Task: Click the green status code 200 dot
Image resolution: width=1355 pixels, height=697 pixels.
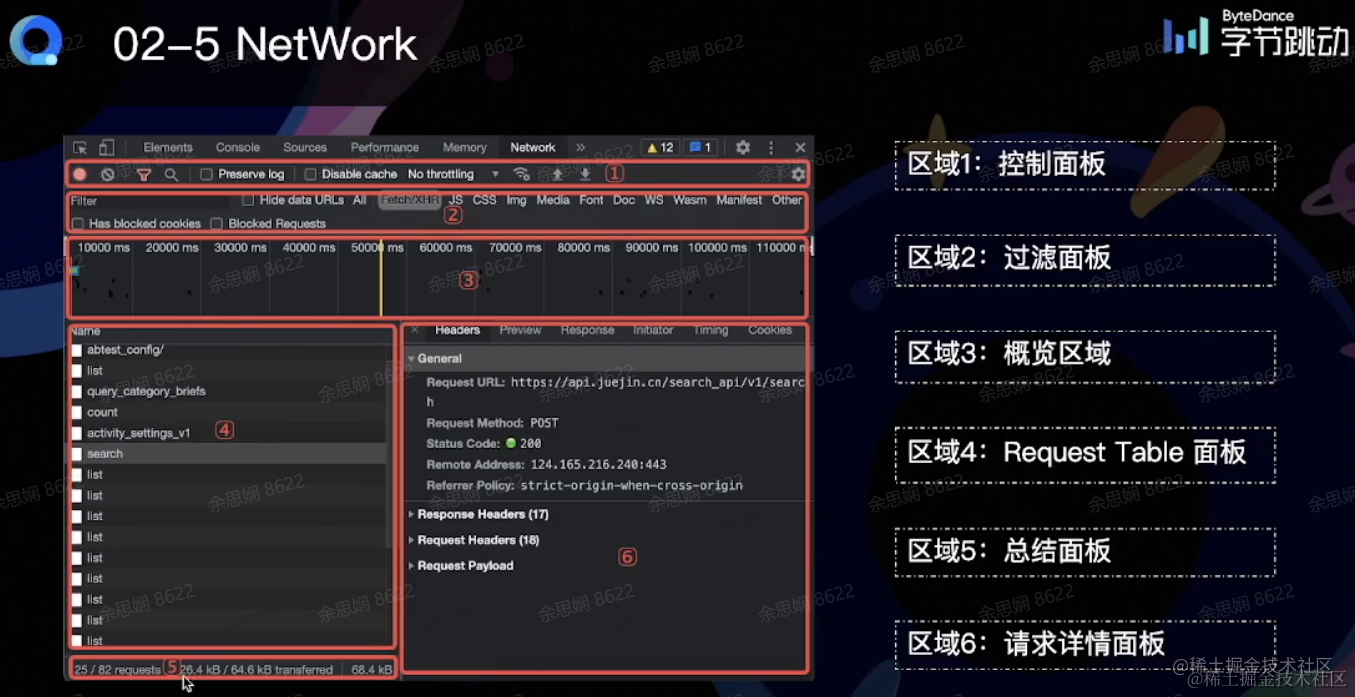Action: click(511, 443)
